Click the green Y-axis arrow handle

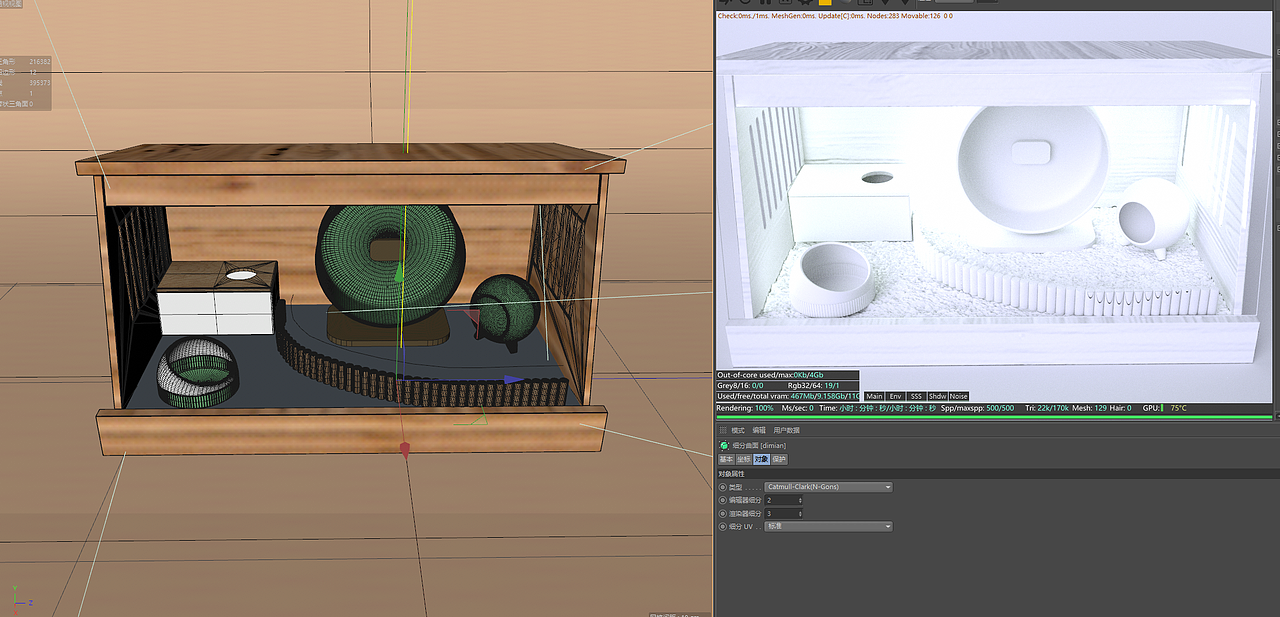[x=399, y=272]
